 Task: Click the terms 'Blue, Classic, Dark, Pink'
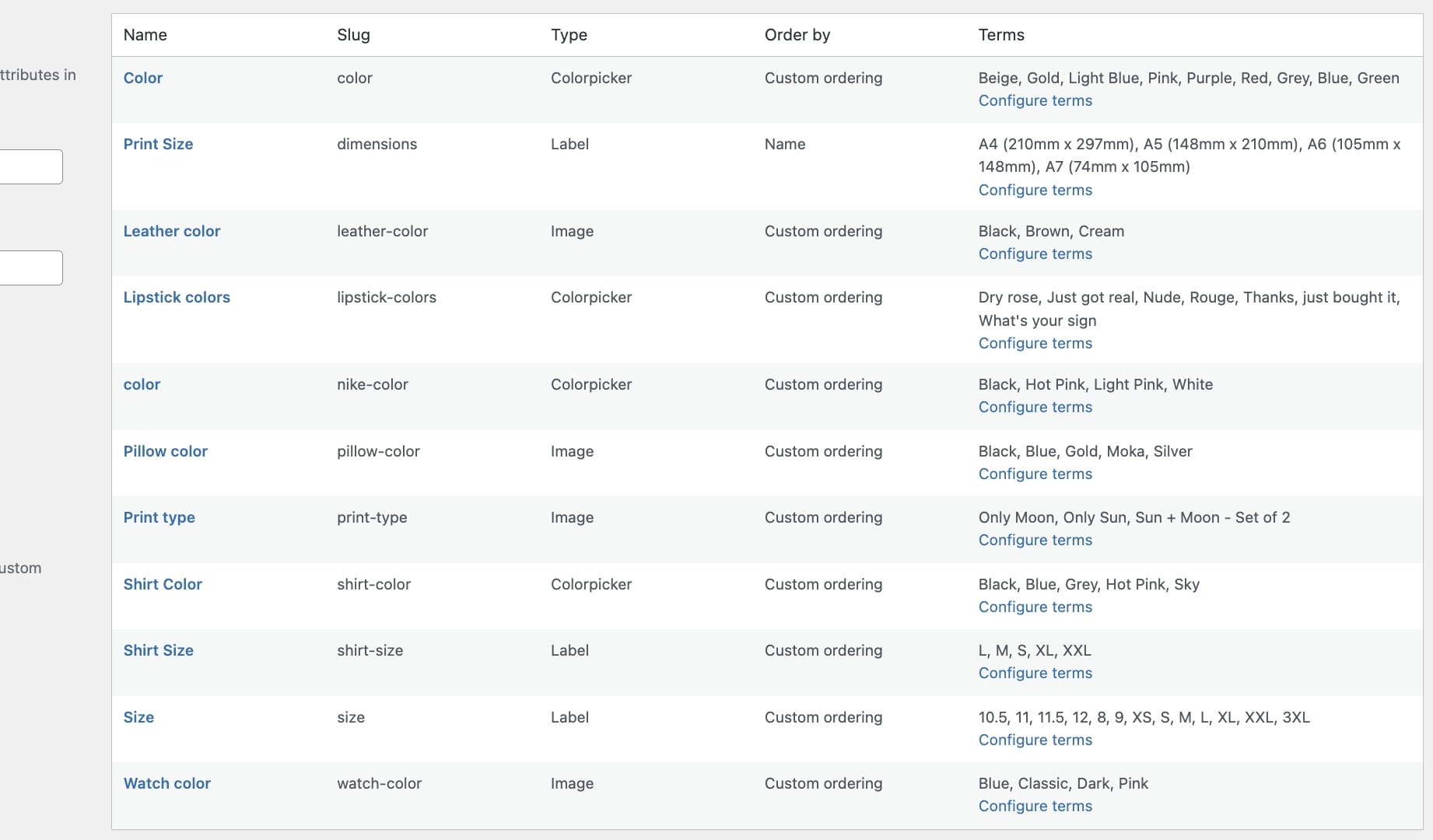(1063, 783)
